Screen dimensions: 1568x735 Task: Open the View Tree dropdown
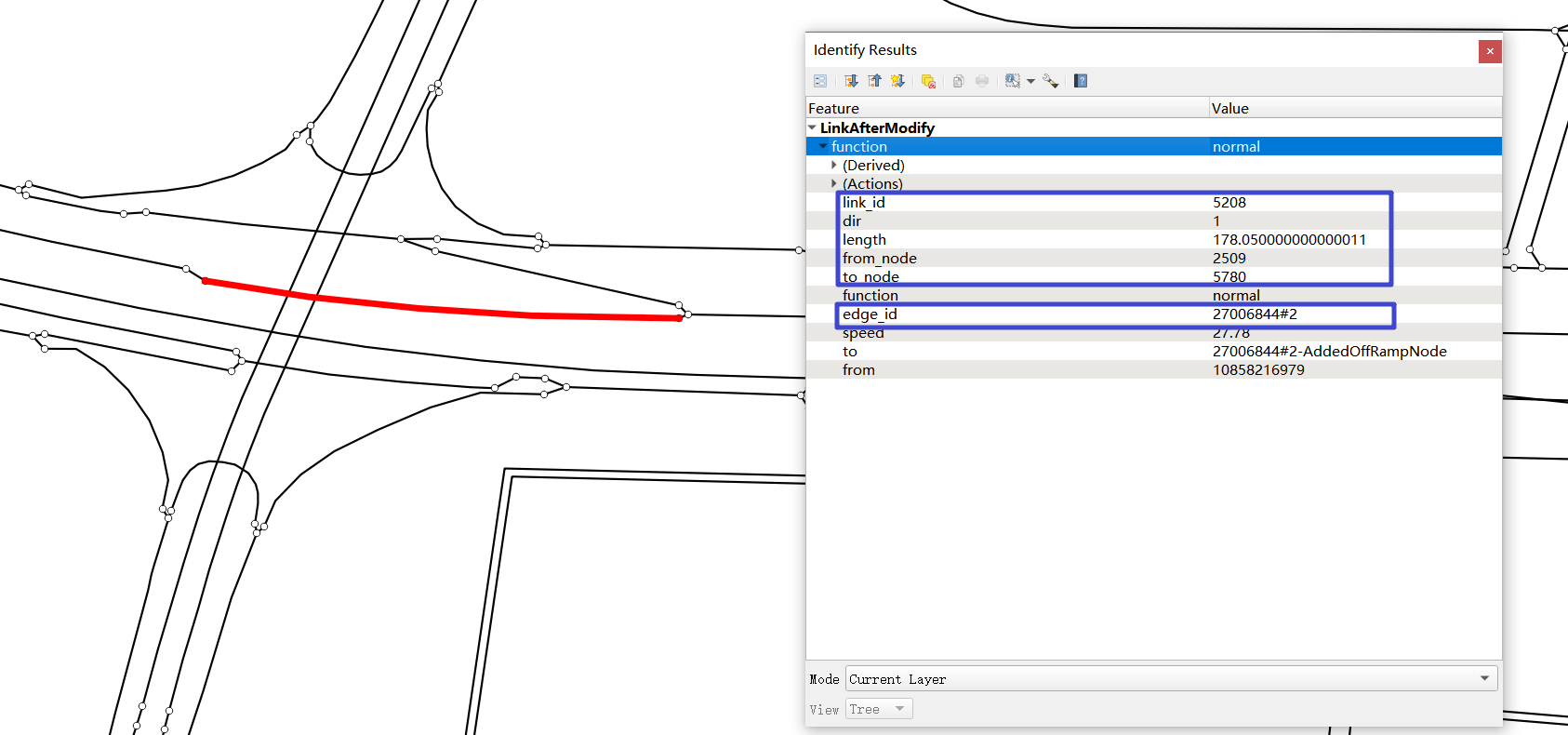tap(879, 709)
